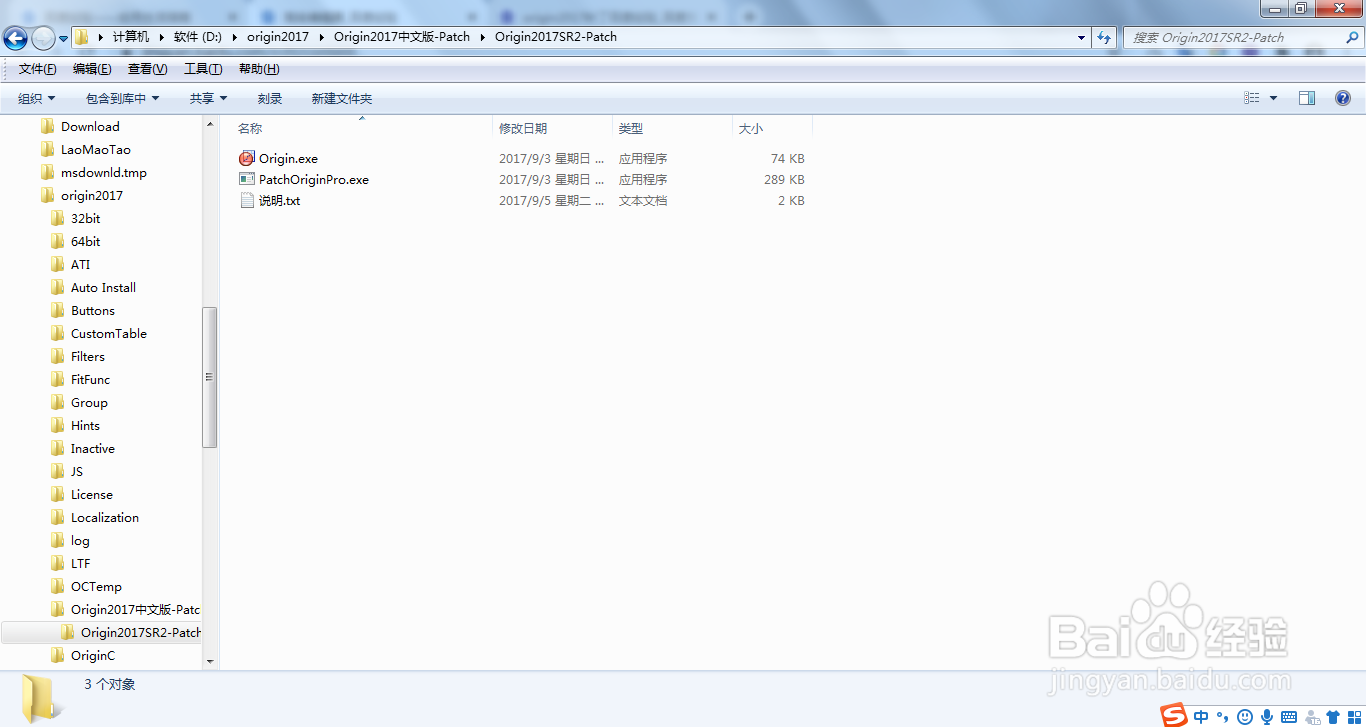Click the 刻录 button
Viewport: 1366px width, 727px height.
tap(270, 98)
